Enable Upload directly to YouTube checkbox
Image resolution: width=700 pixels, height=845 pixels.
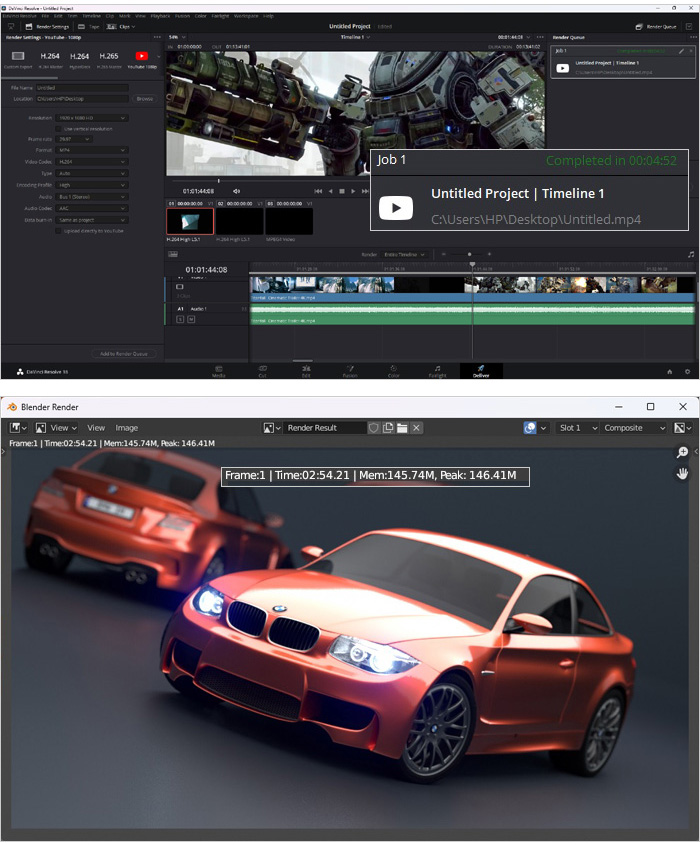(58, 231)
